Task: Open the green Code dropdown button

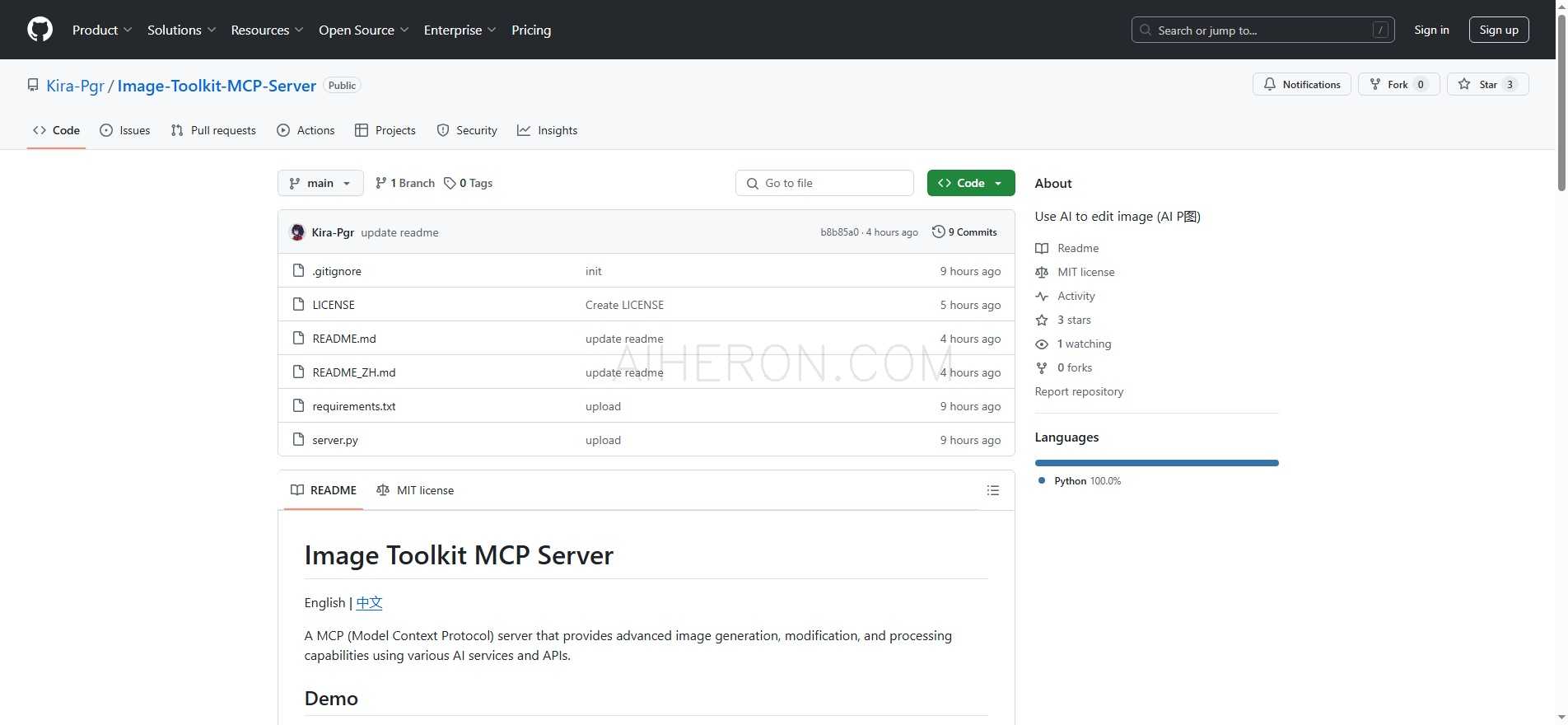Action: (971, 183)
